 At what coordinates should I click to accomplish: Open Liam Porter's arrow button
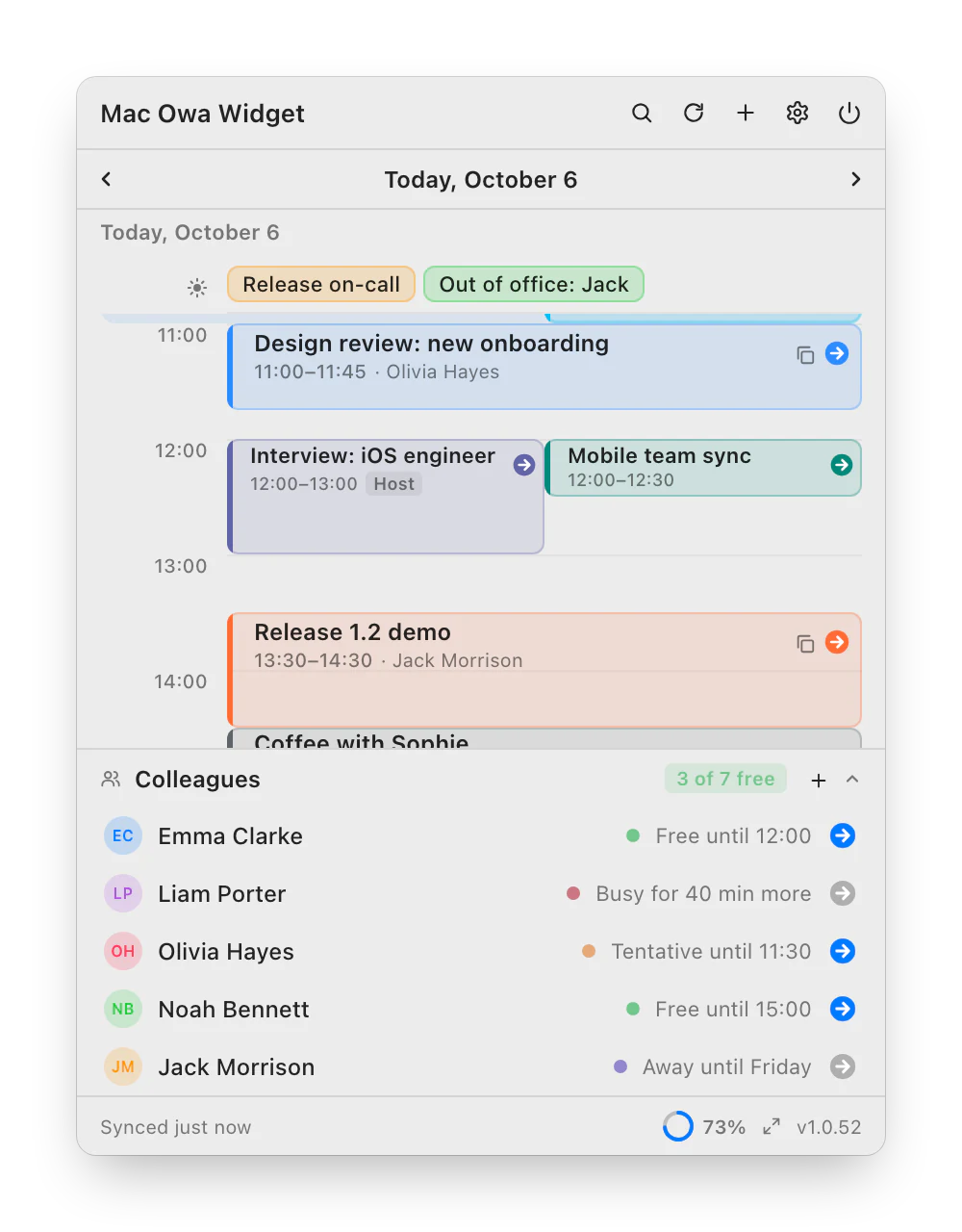click(843, 893)
